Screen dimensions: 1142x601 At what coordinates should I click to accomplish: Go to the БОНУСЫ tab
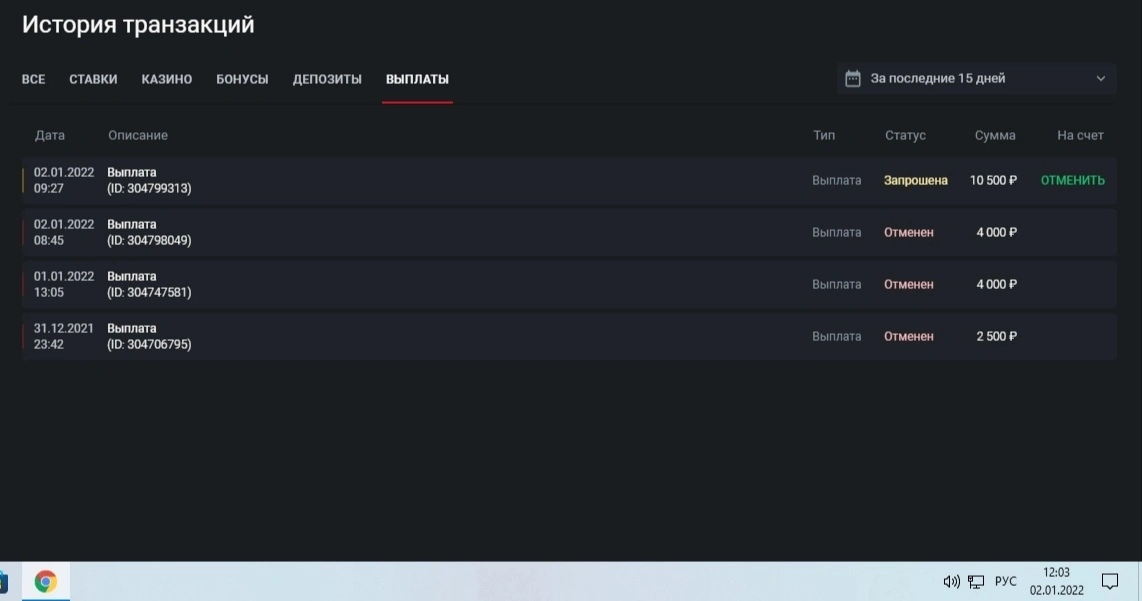(243, 79)
